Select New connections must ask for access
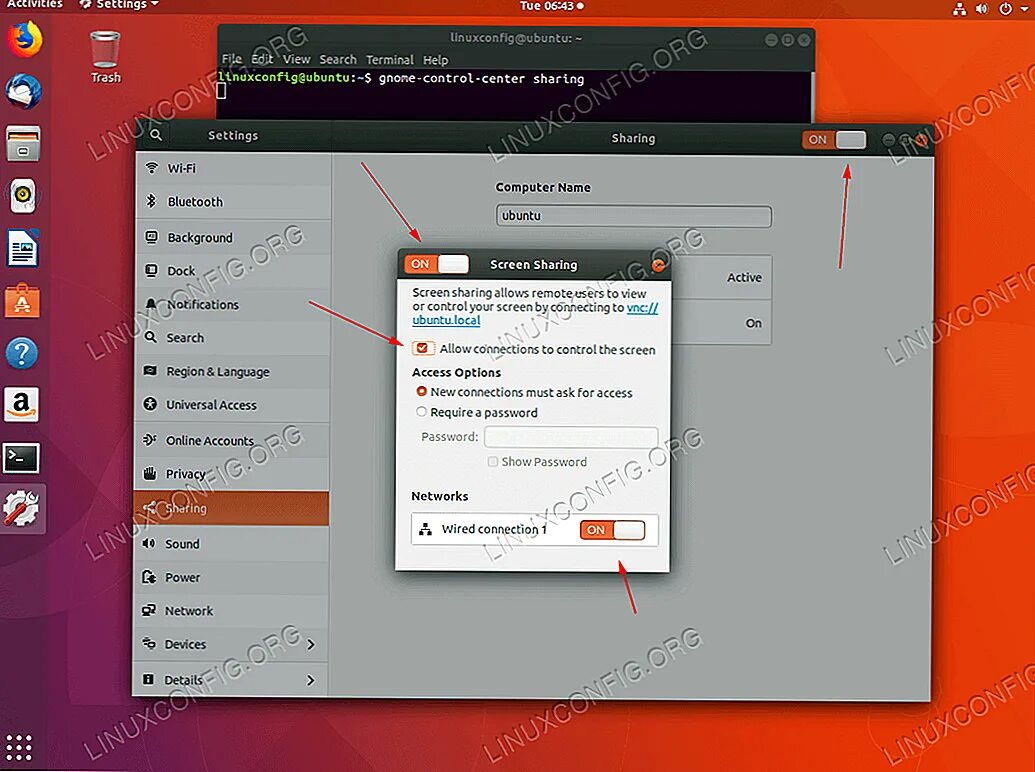Screen dimensions: 1035x772 421,392
